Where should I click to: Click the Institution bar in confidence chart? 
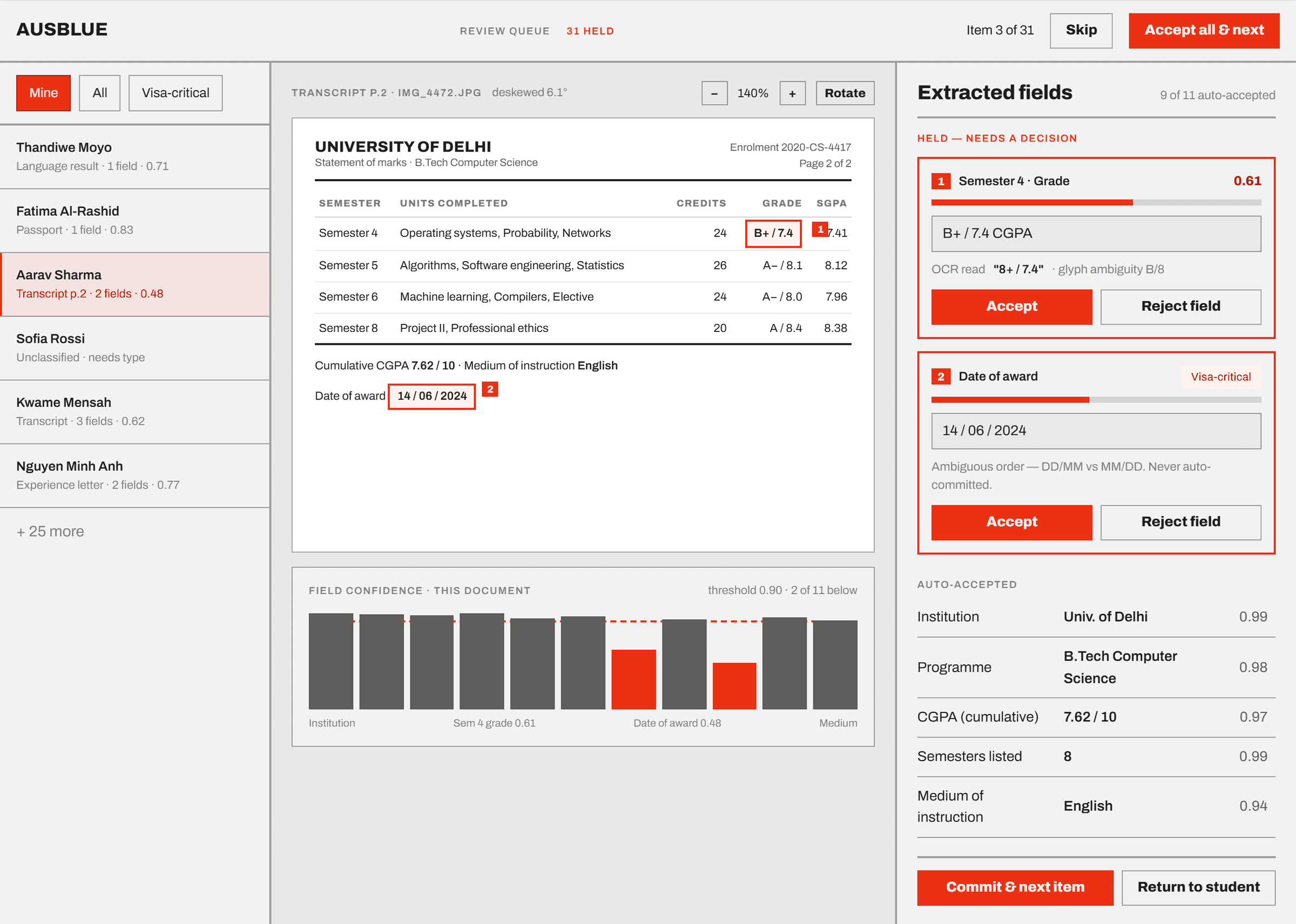[x=330, y=661]
